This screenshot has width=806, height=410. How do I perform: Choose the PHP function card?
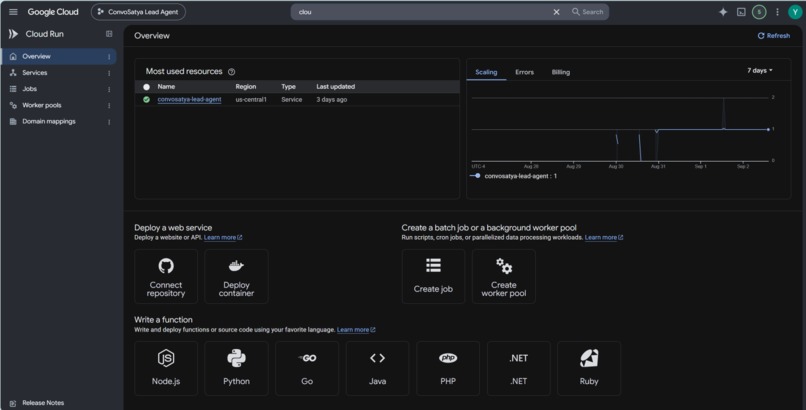pos(448,368)
